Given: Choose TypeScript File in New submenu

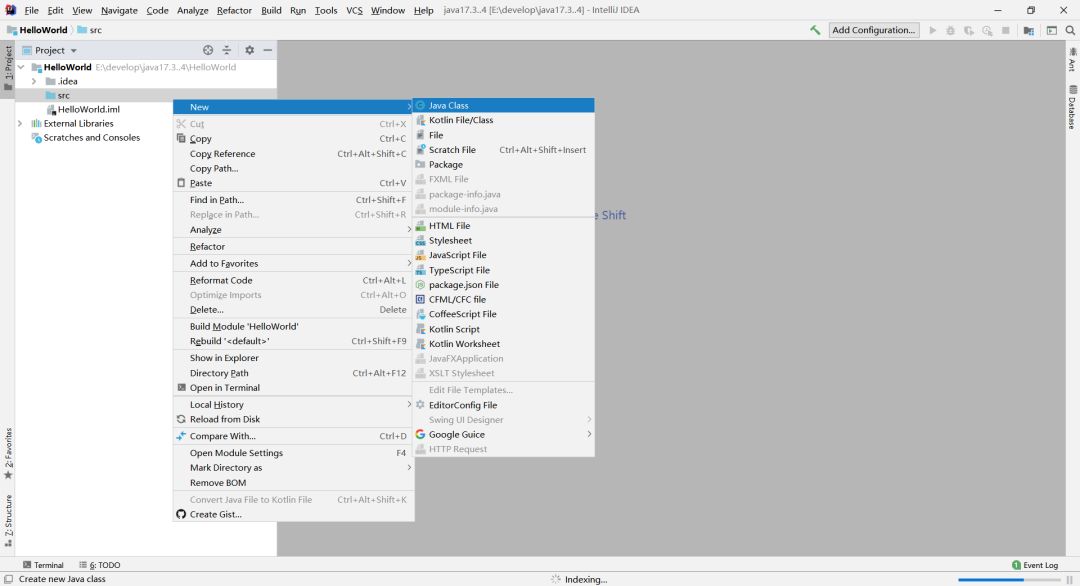Looking at the screenshot, I should pyautogui.click(x=503, y=270).
